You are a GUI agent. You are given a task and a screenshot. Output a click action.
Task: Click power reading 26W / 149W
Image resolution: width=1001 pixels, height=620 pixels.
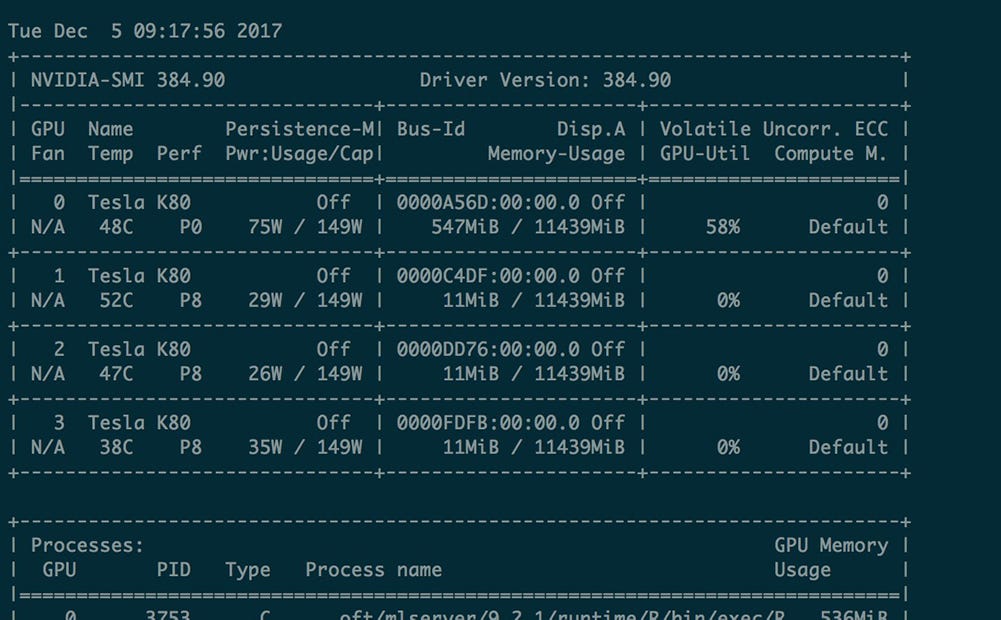305,374
